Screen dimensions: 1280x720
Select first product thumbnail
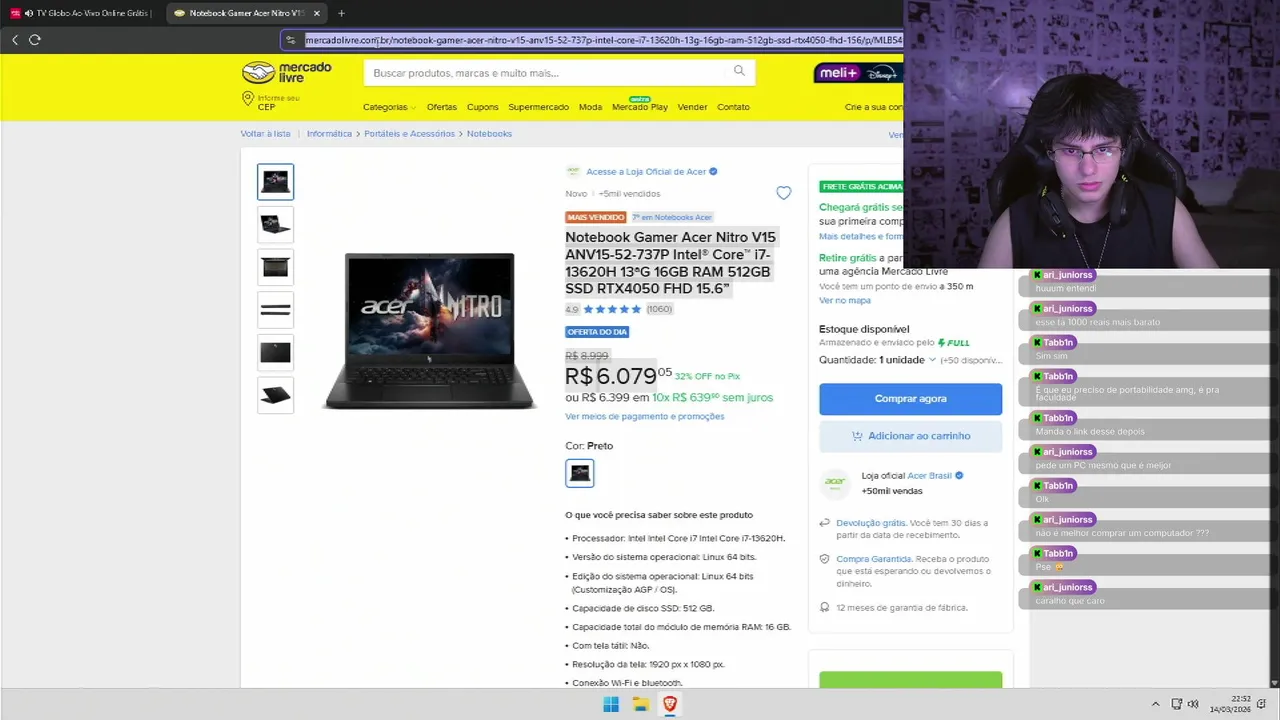click(x=275, y=182)
